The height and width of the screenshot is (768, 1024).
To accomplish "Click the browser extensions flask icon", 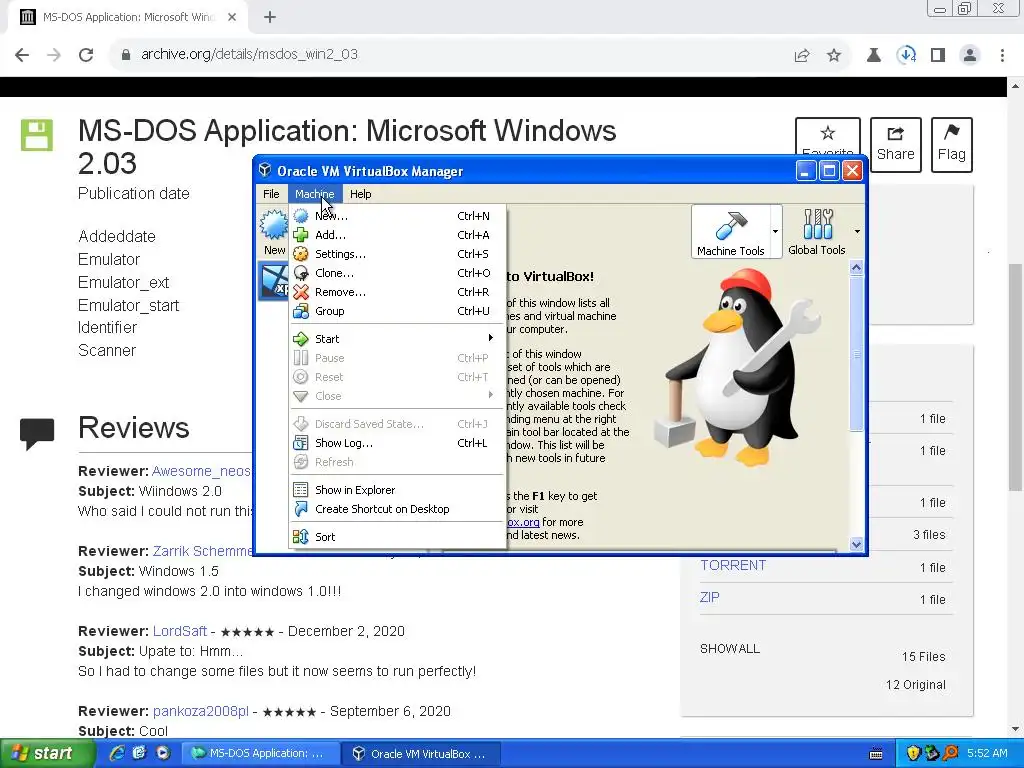I will [874, 55].
